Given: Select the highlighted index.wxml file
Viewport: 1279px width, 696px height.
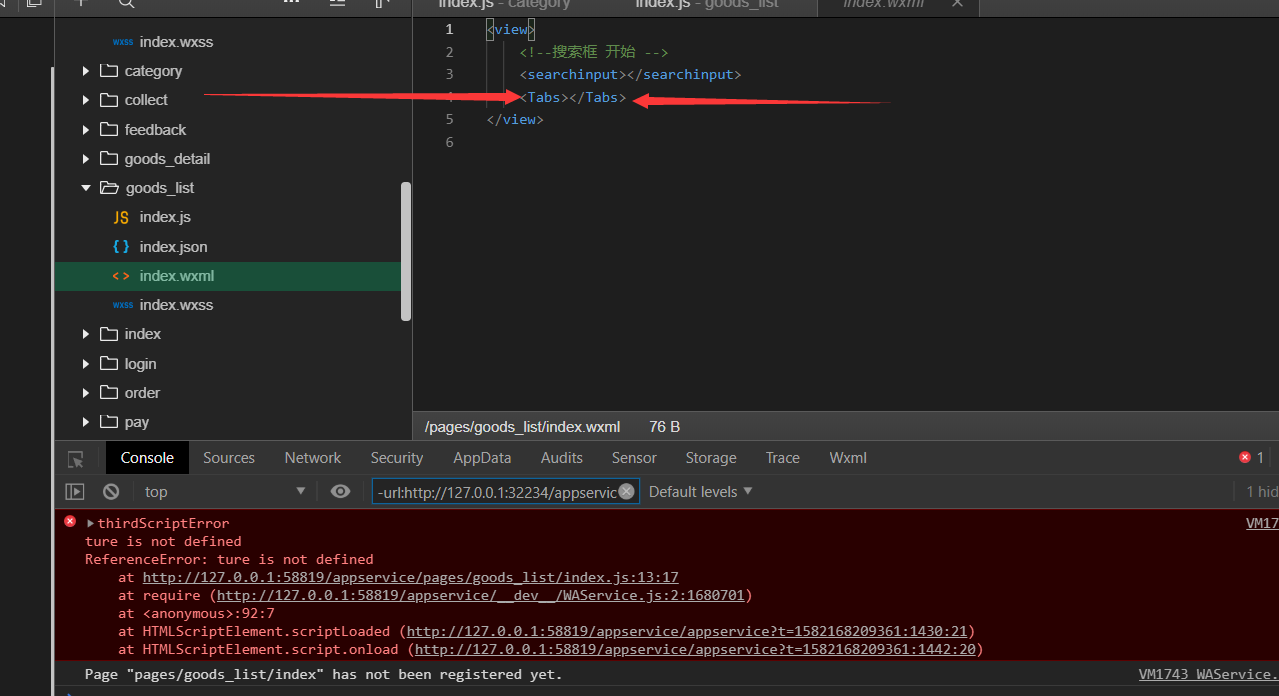Looking at the screenshot, I should pos(228,276).
